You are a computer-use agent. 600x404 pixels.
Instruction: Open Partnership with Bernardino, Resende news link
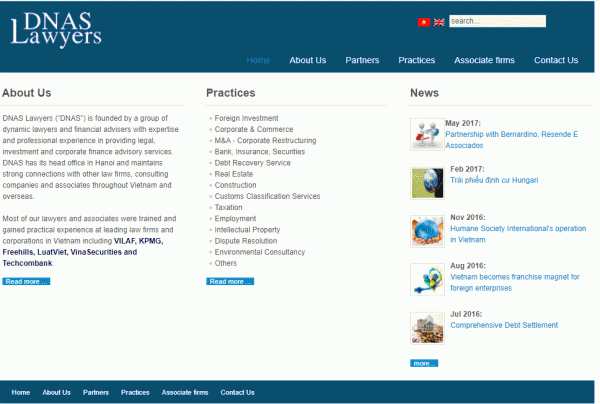pos(512,140)
